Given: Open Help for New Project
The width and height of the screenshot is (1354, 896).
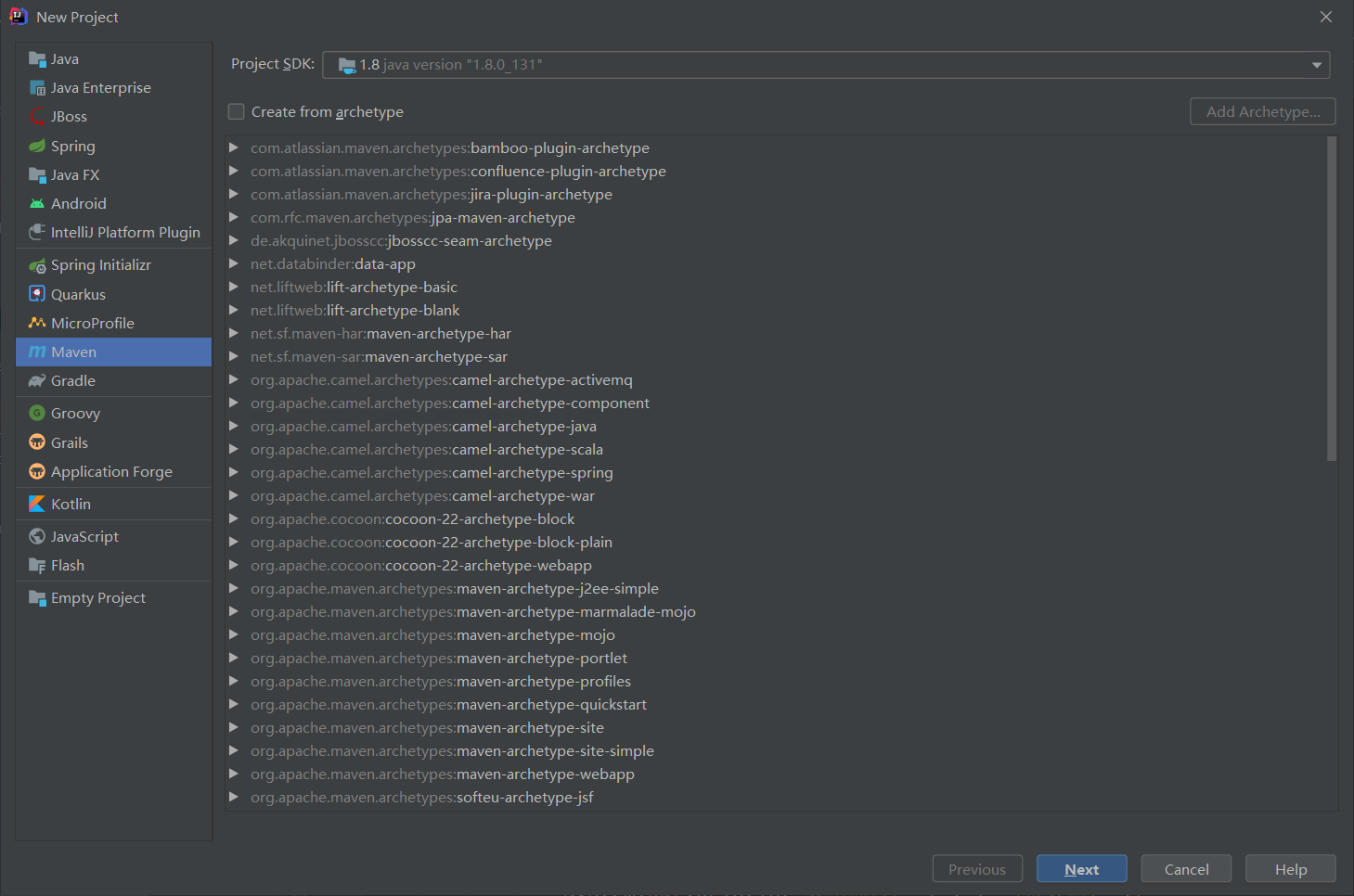Looking at the screenshot, I should click(x=1291, y=869).
